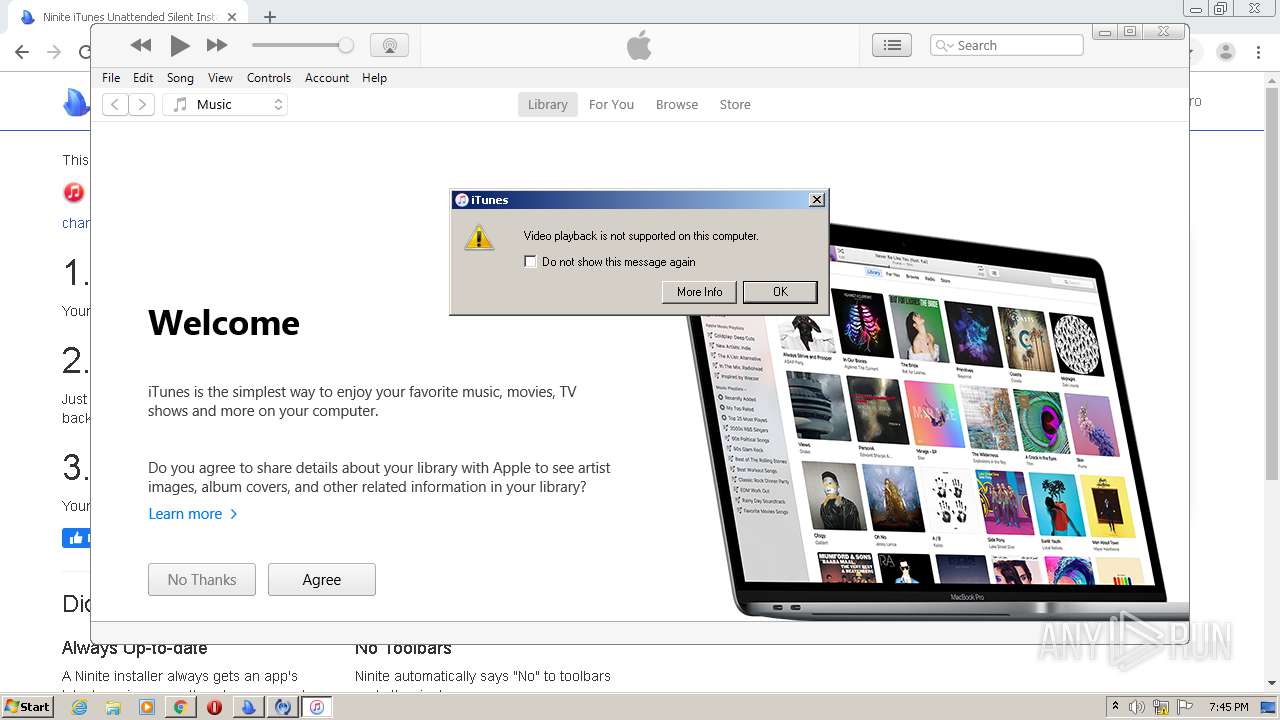Switch to the Browse tab
Screen dimensions: 1280x720
point(677,104)
